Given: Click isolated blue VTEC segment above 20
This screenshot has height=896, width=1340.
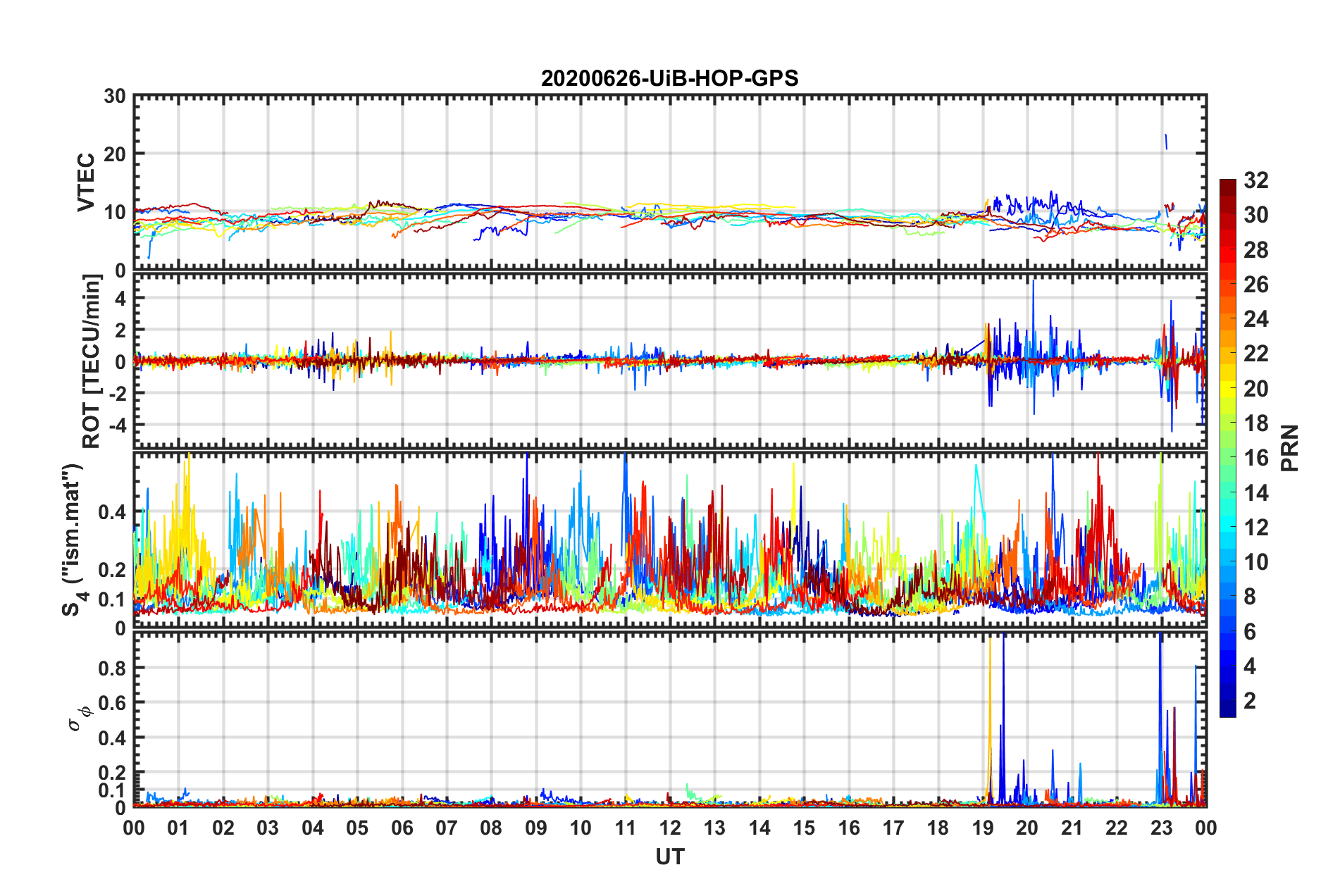Looking at the screenshot, I should 1166,142.
